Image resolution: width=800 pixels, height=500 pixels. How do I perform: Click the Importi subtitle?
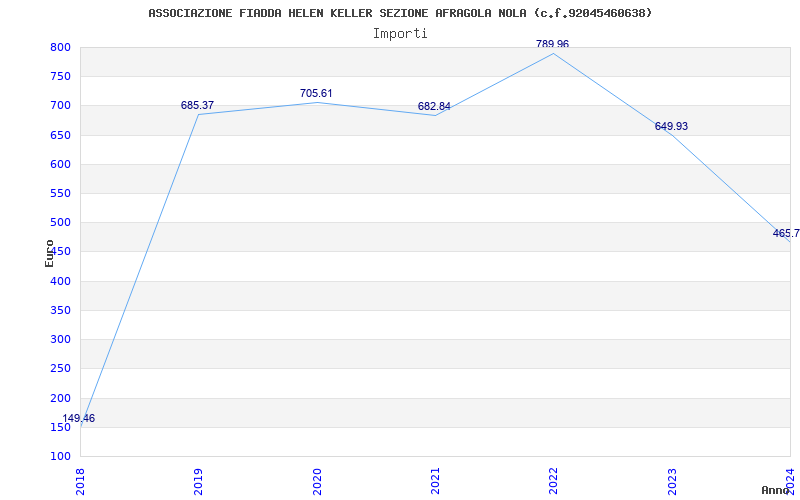tap(400, 34)
